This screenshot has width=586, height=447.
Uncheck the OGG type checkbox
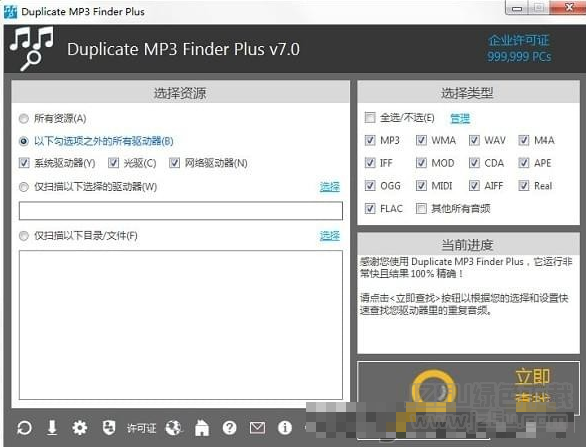(x=370, y=186)
